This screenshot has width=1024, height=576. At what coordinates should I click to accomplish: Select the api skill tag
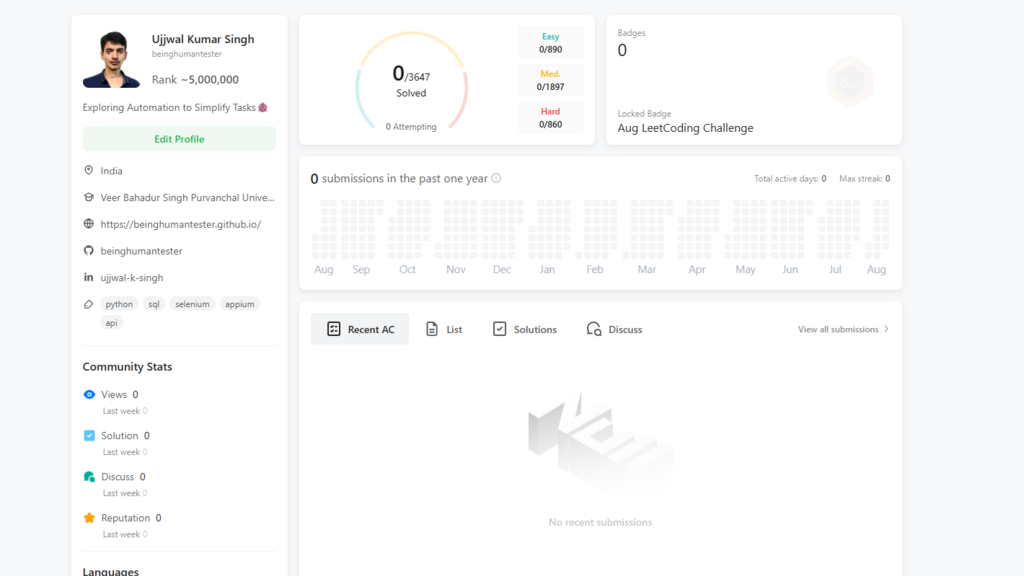tap(112, 323)
